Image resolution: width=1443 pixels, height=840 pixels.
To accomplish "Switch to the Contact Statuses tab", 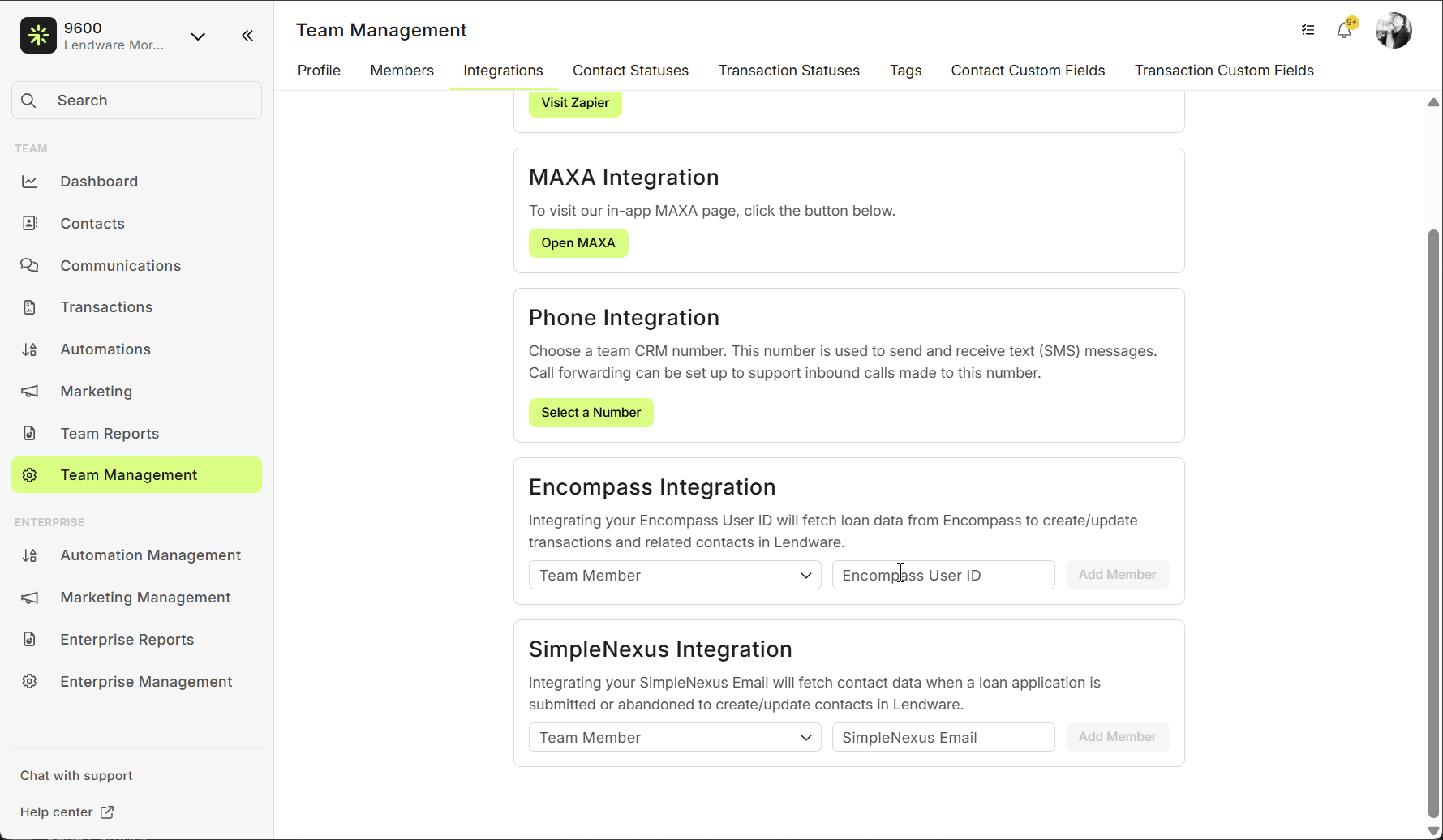I will coord(630,71).
